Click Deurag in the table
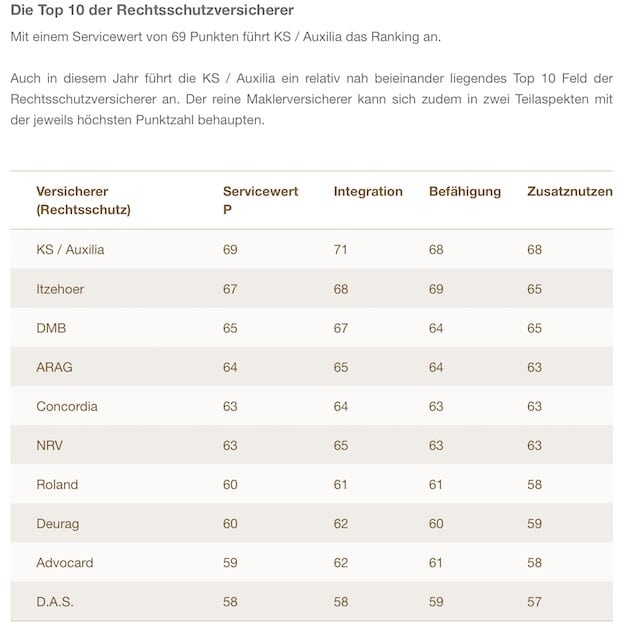This screenshot has width=621, height=628. (x=57, y=523)
